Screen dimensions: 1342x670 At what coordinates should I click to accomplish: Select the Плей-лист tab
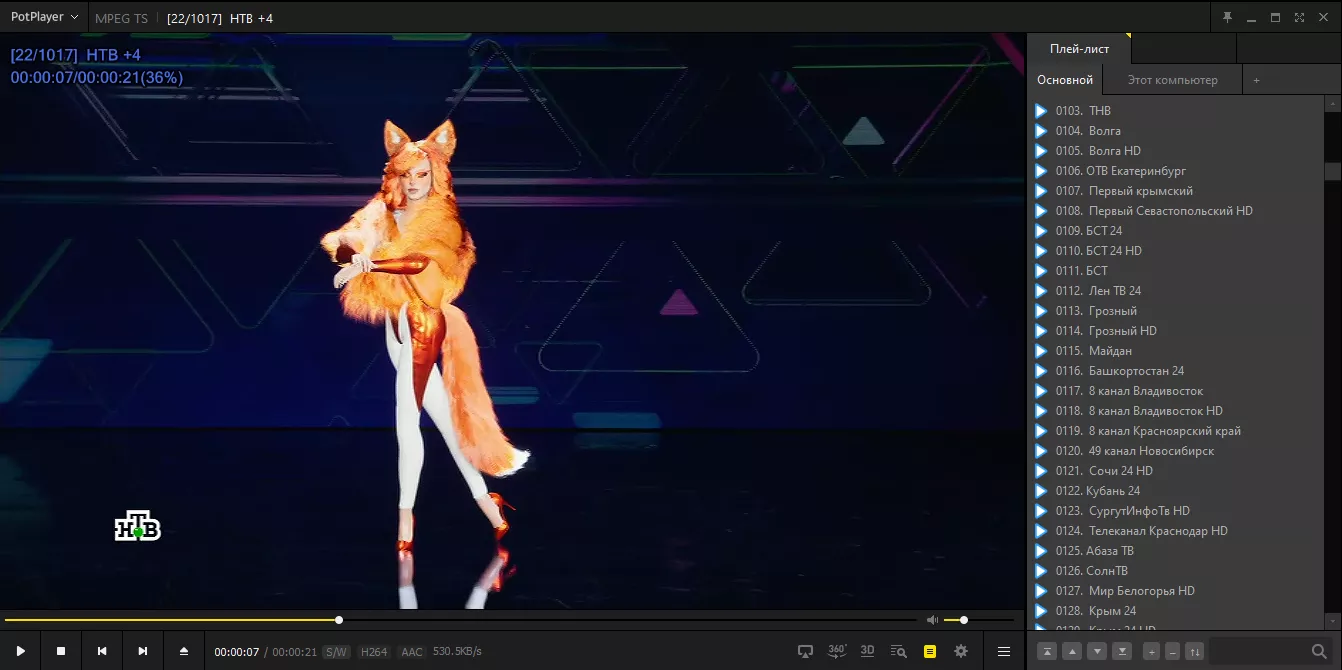pyautogui.click(x=1079, y=48)
